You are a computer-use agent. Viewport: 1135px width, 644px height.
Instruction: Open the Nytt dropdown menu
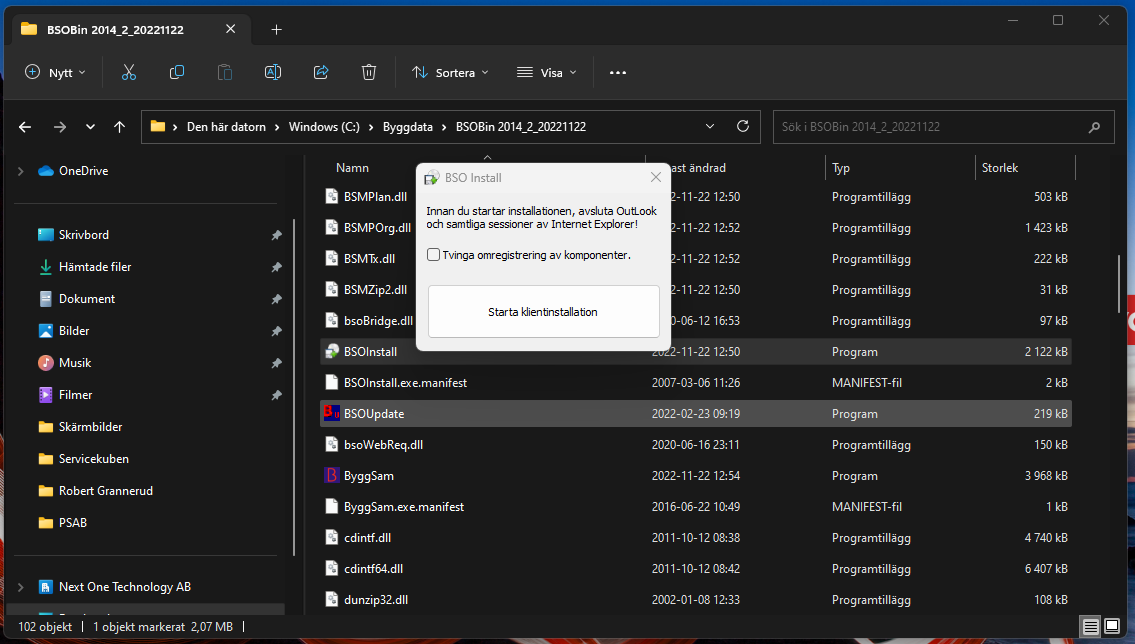(x=56, y=72)
